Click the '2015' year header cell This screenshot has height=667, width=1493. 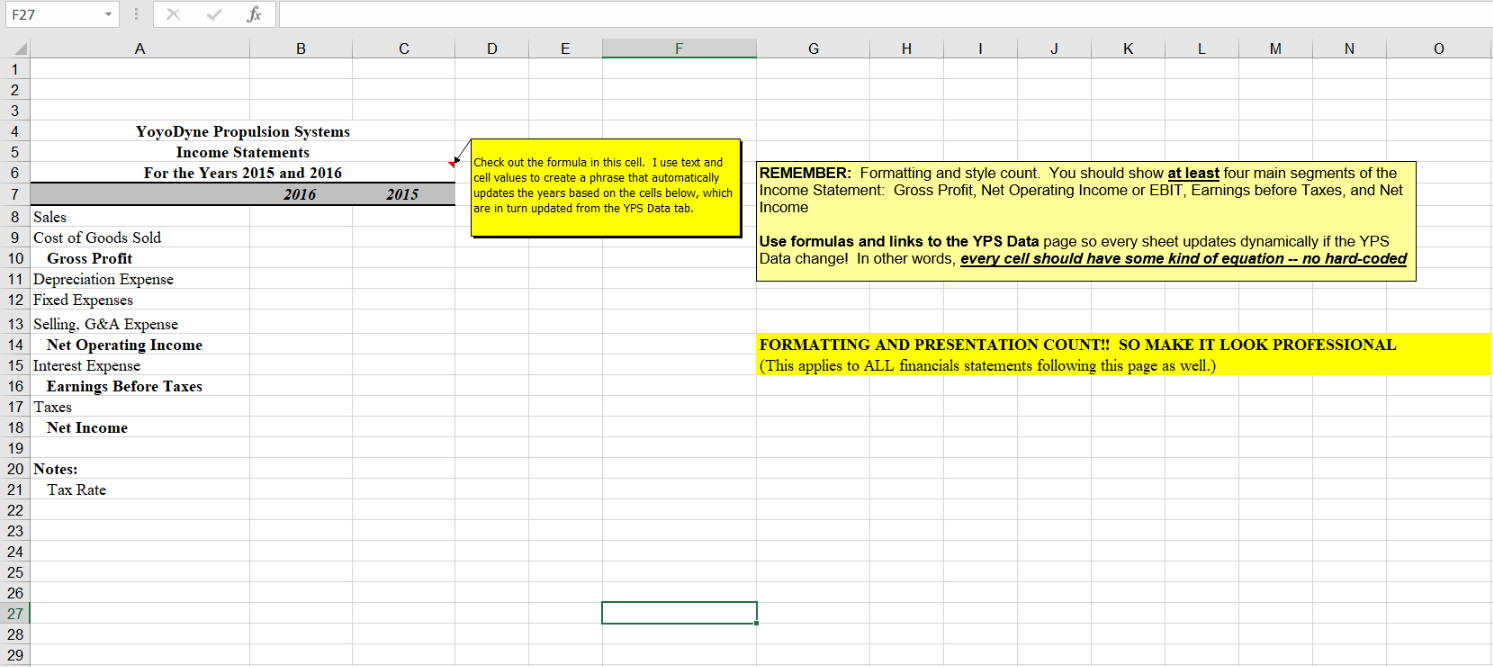click(402, 194)
